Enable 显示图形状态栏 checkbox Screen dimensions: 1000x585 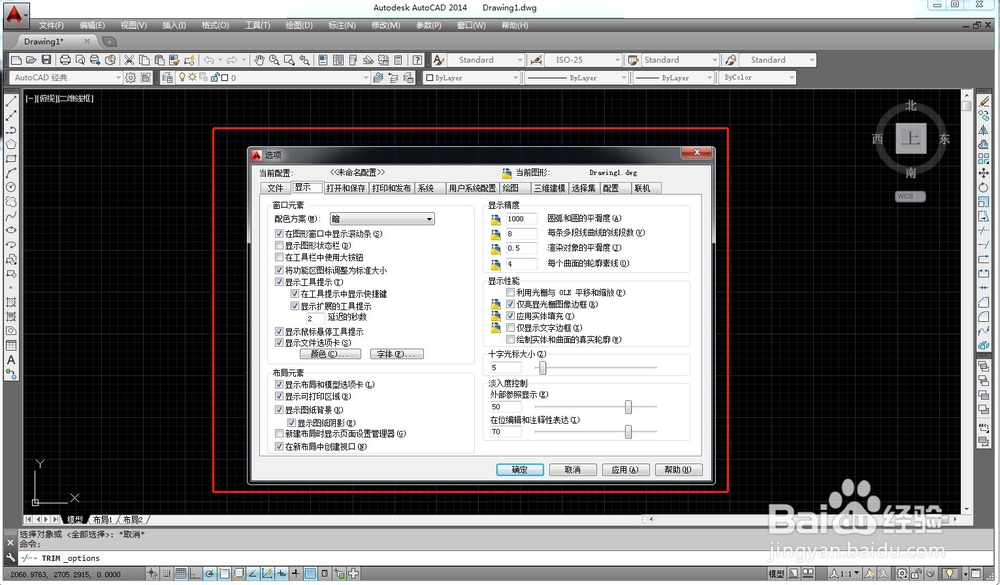[279, 245]
